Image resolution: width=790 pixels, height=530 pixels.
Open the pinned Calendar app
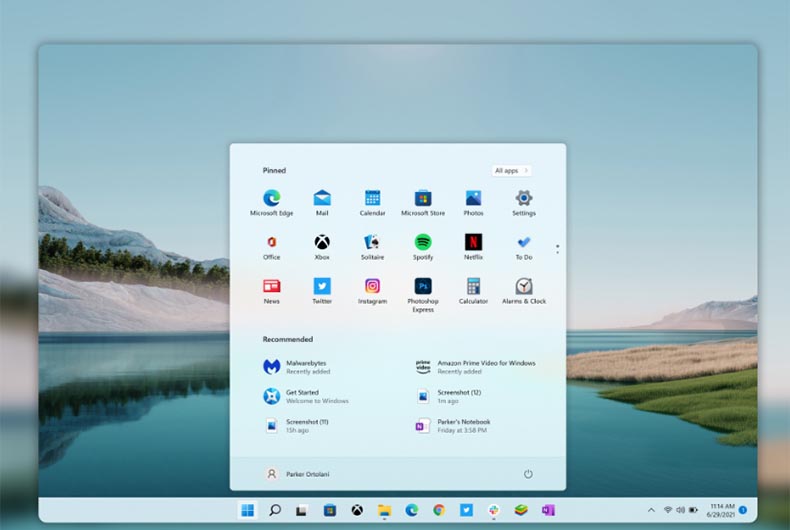(372, 203)
